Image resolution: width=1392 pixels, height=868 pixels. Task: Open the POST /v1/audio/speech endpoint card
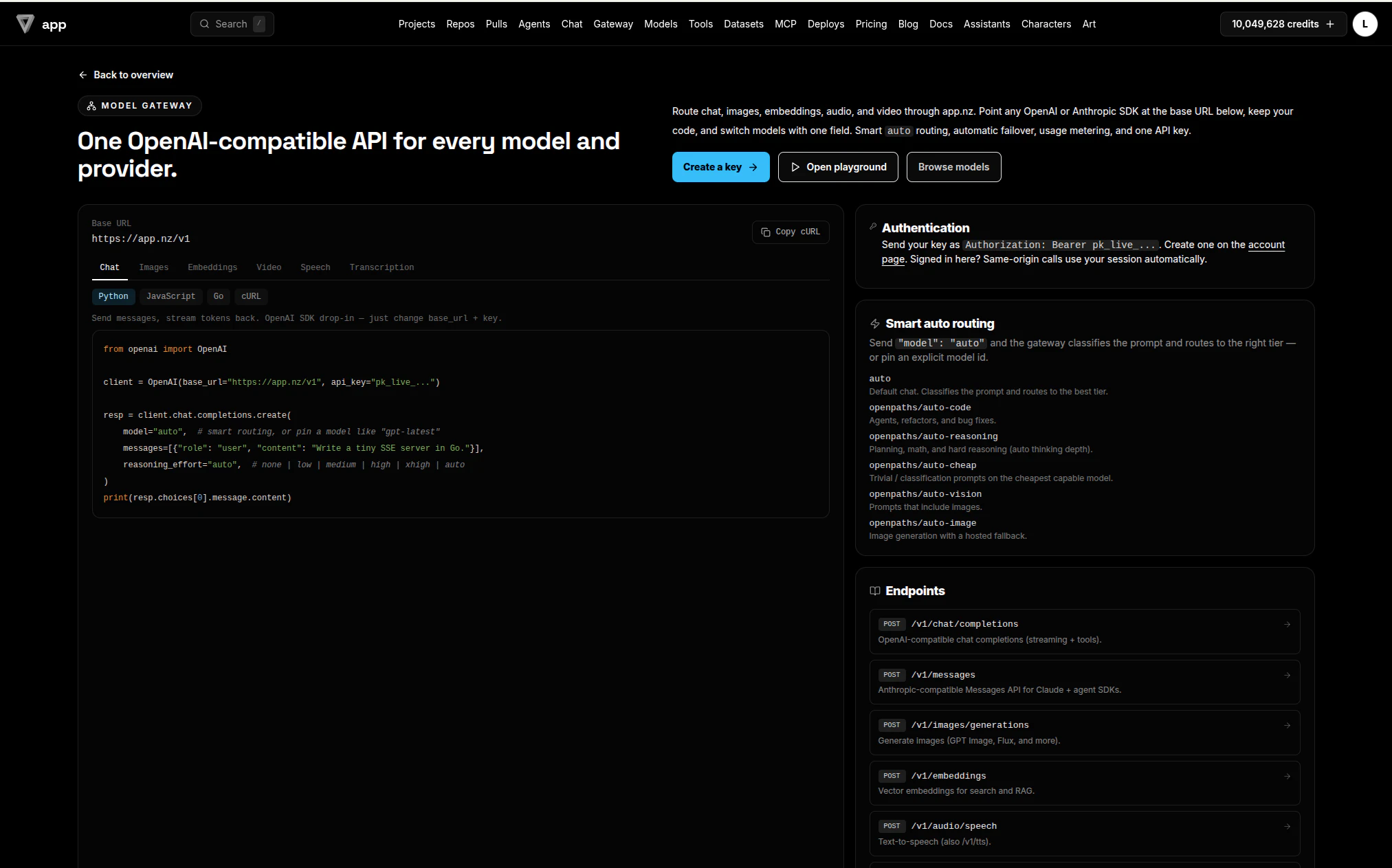(1084, 834)
